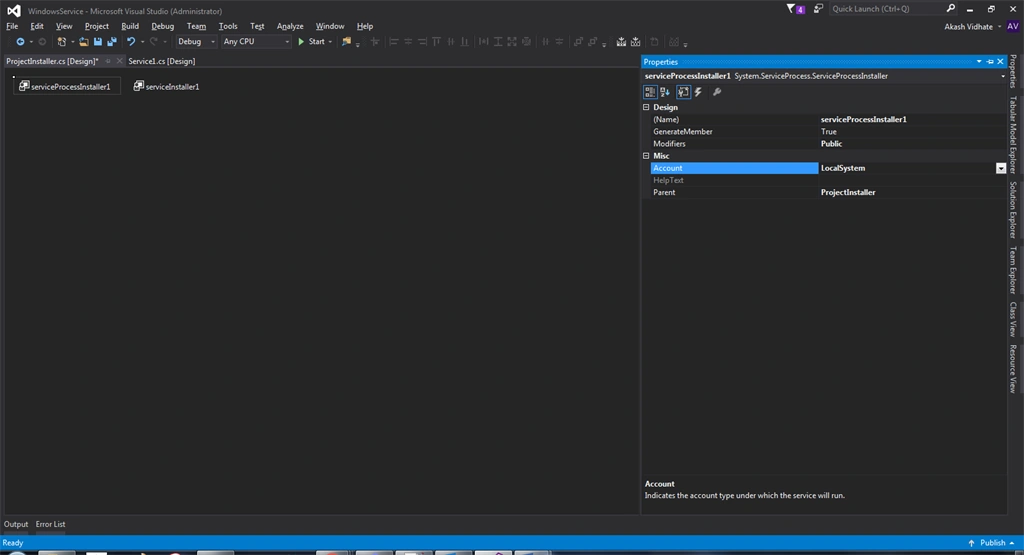The image size is (1024, 555).
Task: Select the serviceInstaller1 component
Action: 167,86
